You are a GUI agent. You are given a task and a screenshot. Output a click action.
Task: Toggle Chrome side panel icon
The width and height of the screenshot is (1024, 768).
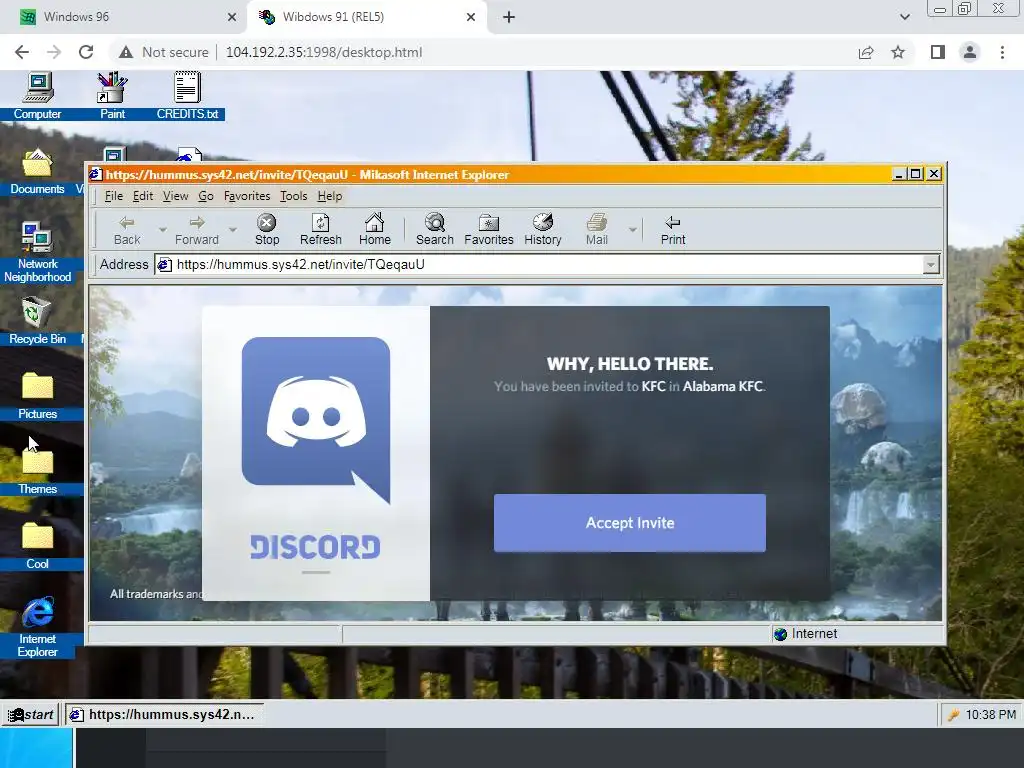[938, 52]
